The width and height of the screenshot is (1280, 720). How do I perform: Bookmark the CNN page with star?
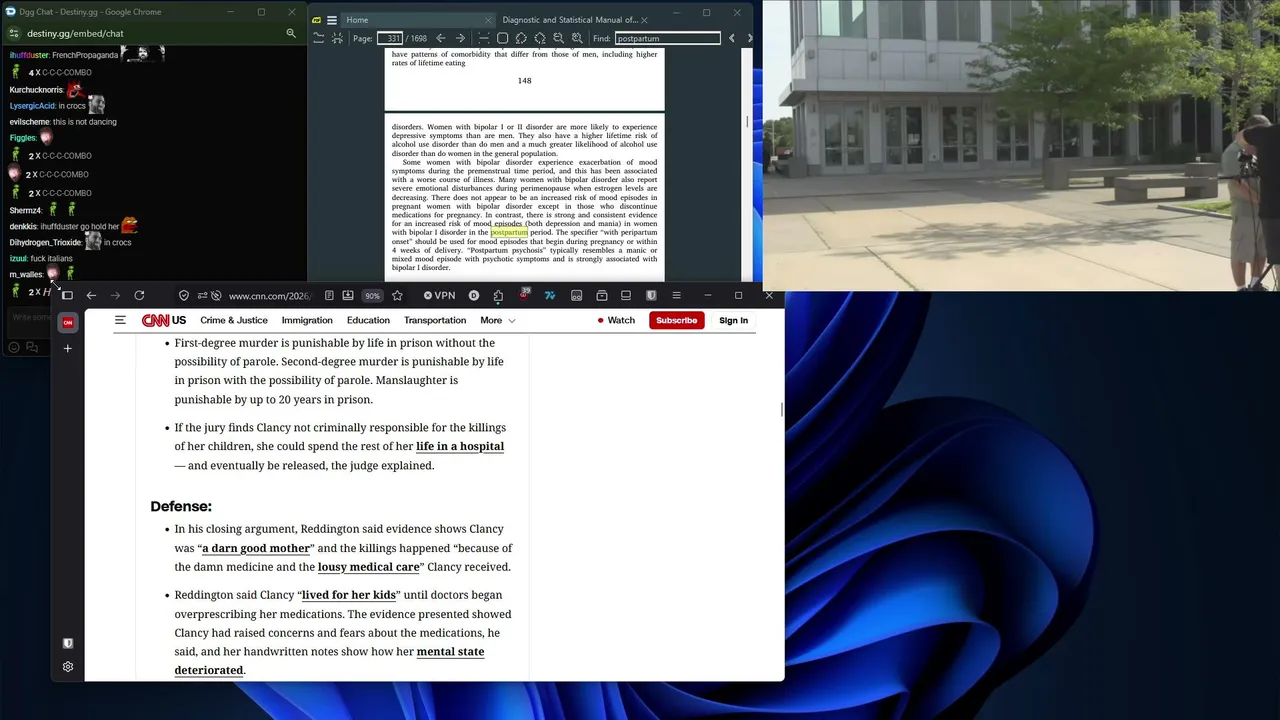point(397,296)
